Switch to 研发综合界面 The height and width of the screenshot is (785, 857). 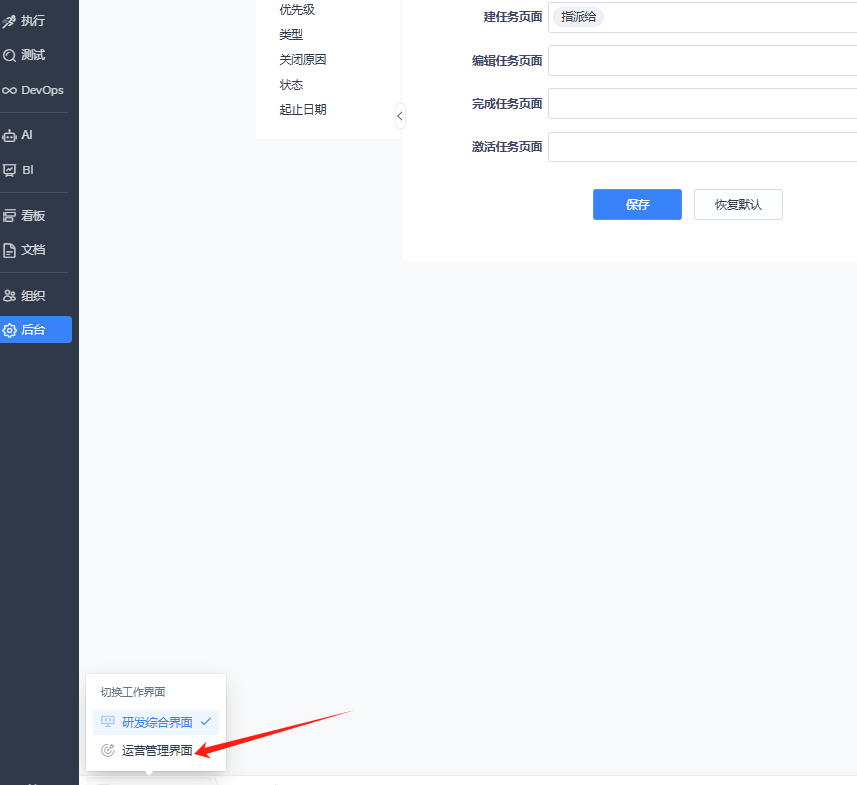click(x=156, y=722)
